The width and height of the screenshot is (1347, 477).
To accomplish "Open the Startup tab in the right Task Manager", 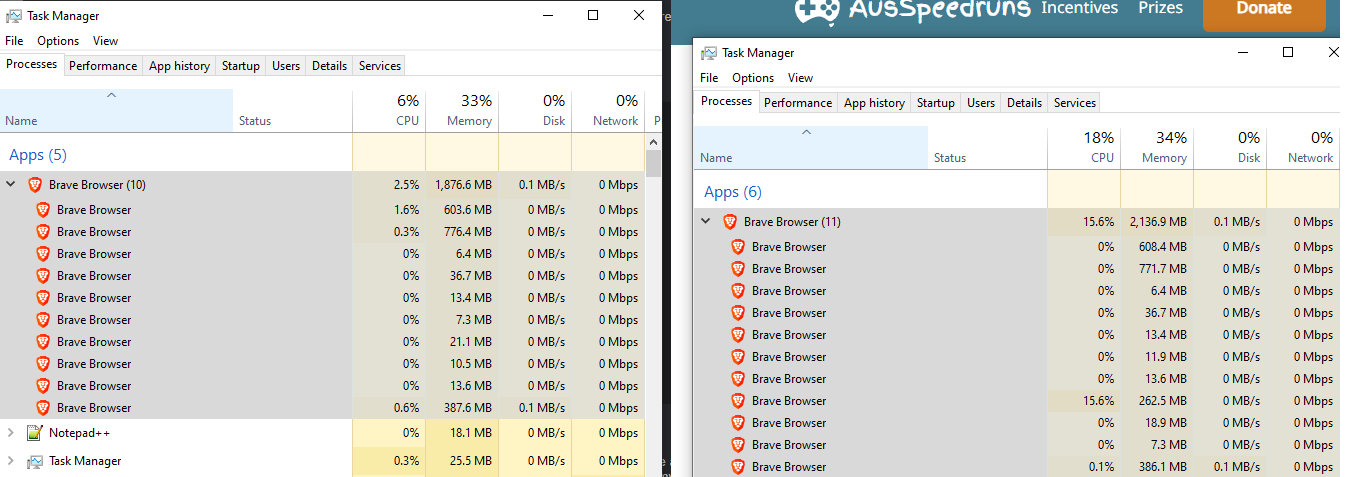I will [936, 103].
